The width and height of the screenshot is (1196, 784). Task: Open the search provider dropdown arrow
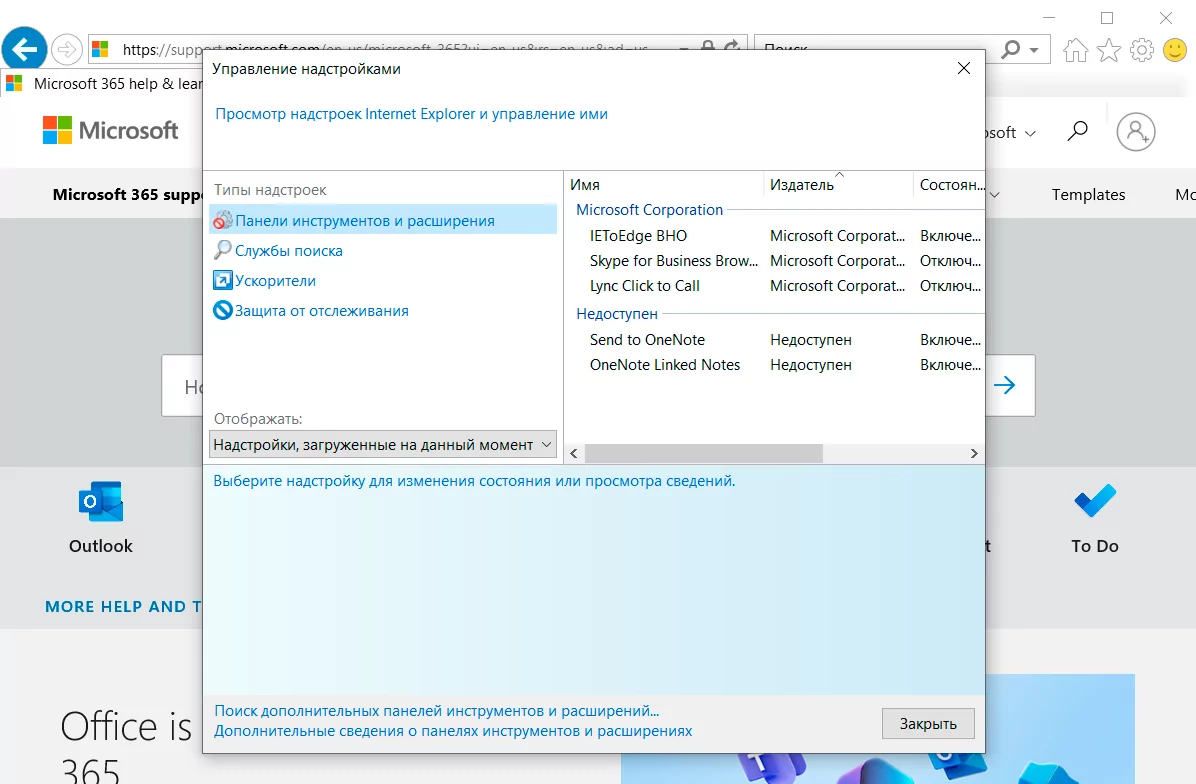click(x=1034, y=50)
